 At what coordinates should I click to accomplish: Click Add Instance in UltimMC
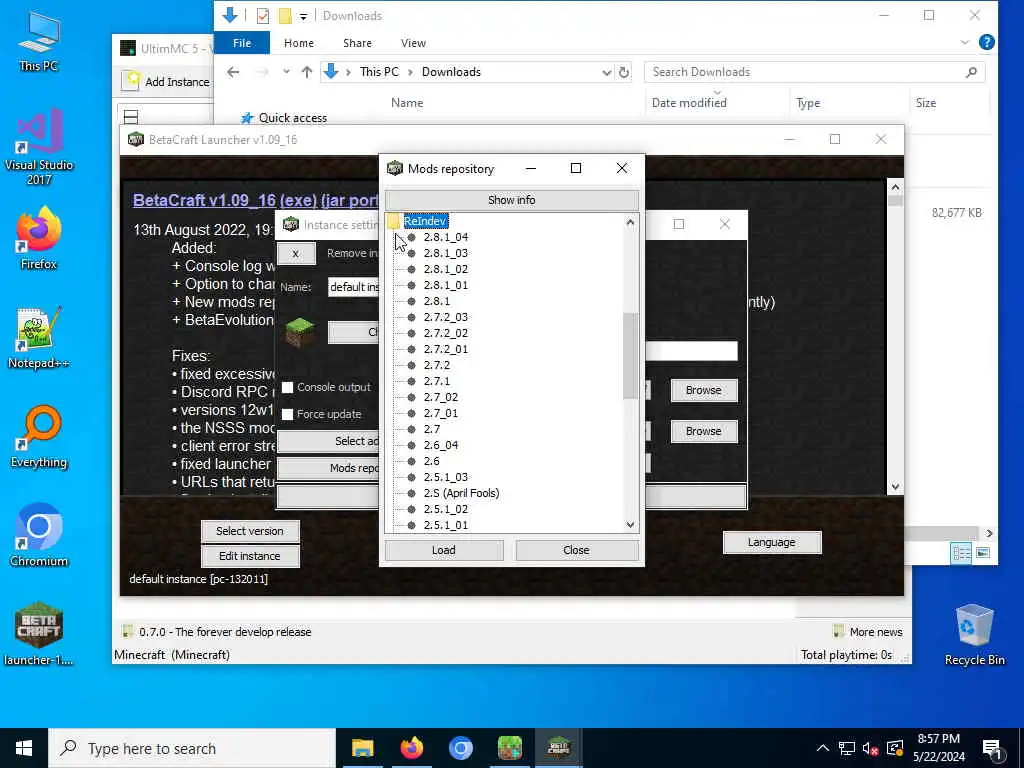(168, 82)
